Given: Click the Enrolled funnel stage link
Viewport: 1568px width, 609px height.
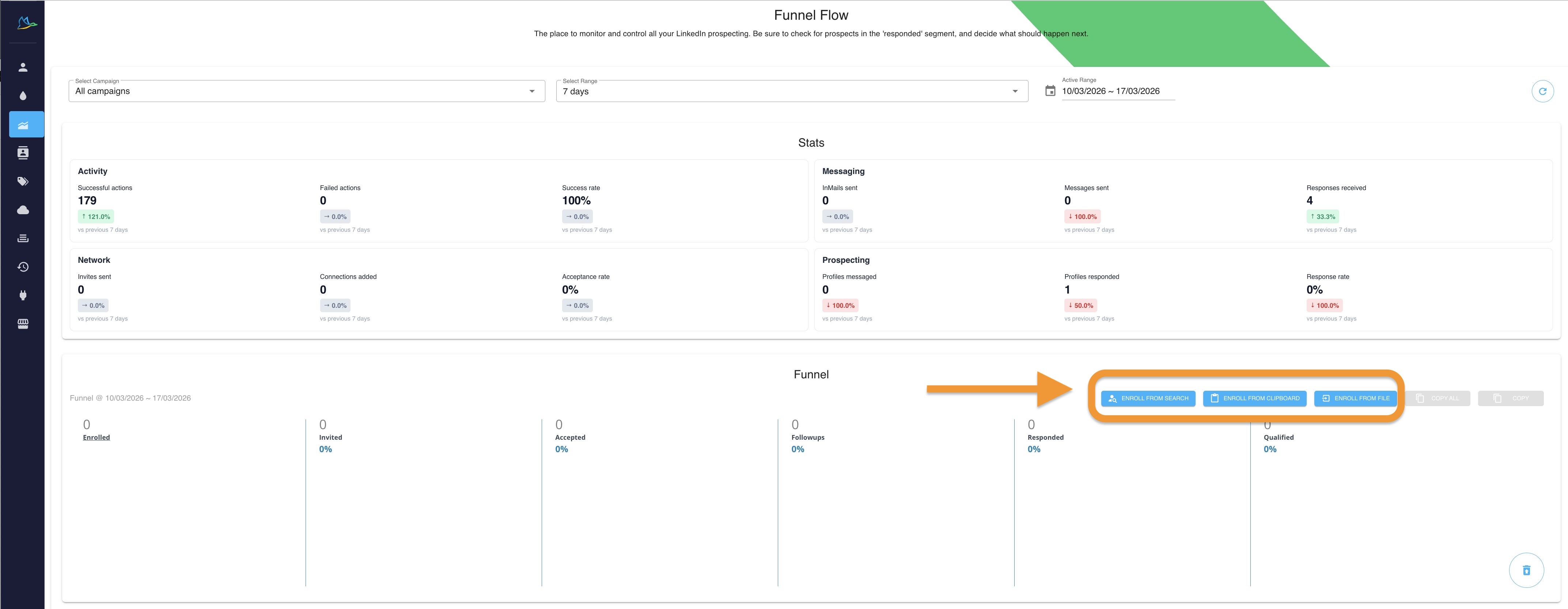Looking at the screenshot, I should coord(96,437).
